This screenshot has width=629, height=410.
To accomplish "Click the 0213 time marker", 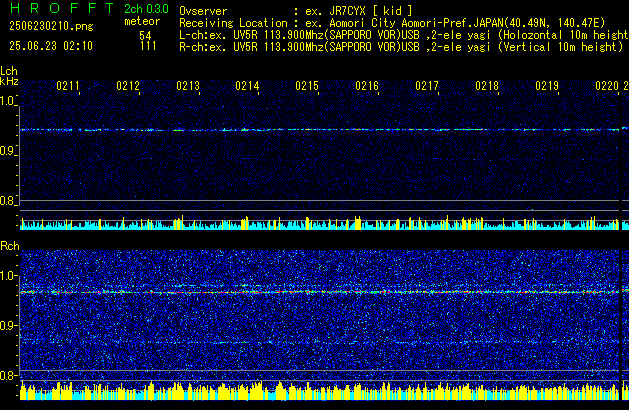I will pos(188,86).
